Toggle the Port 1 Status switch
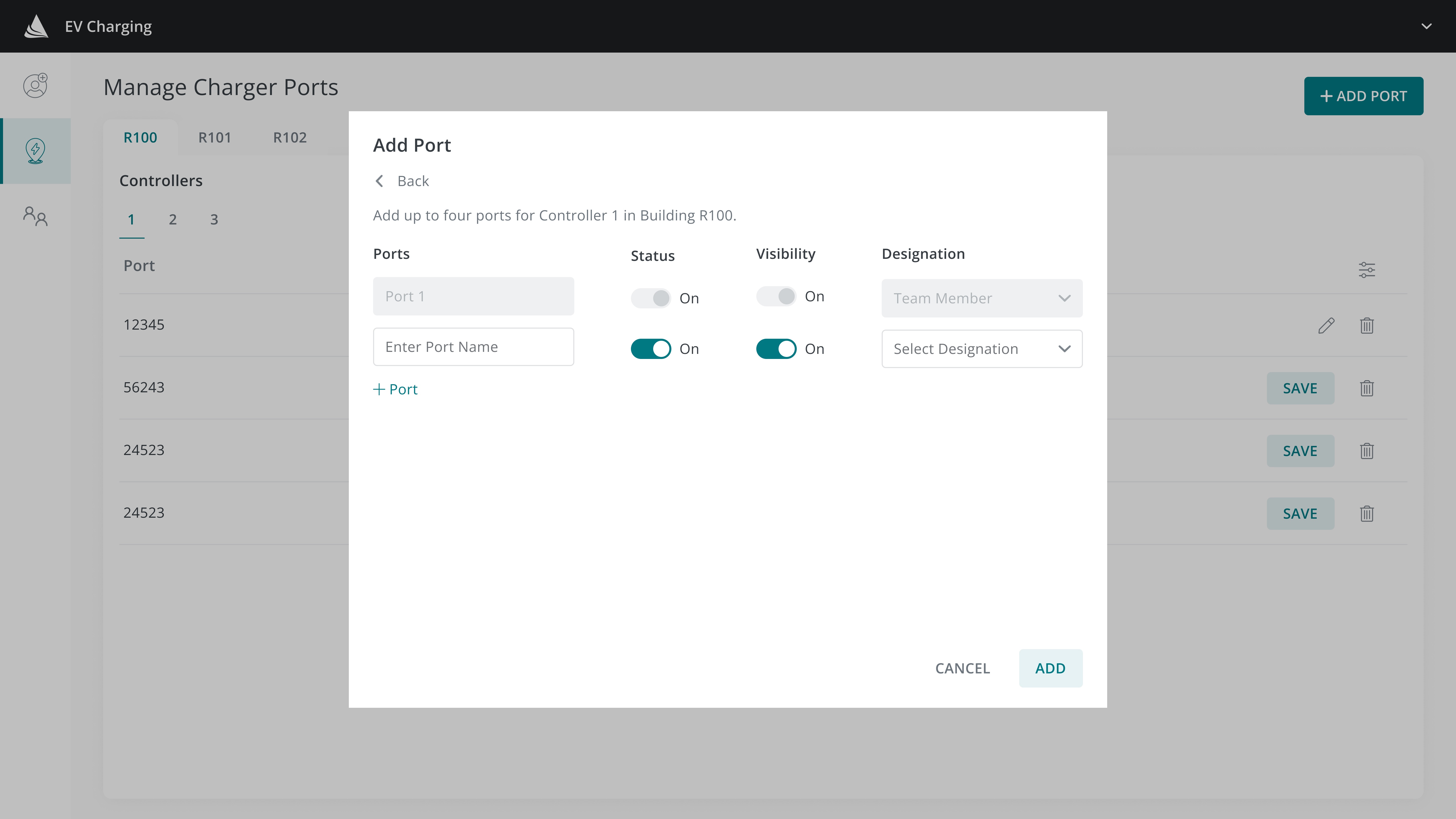1456x819 pixels. pyautogui.click(x=651, y=298)
